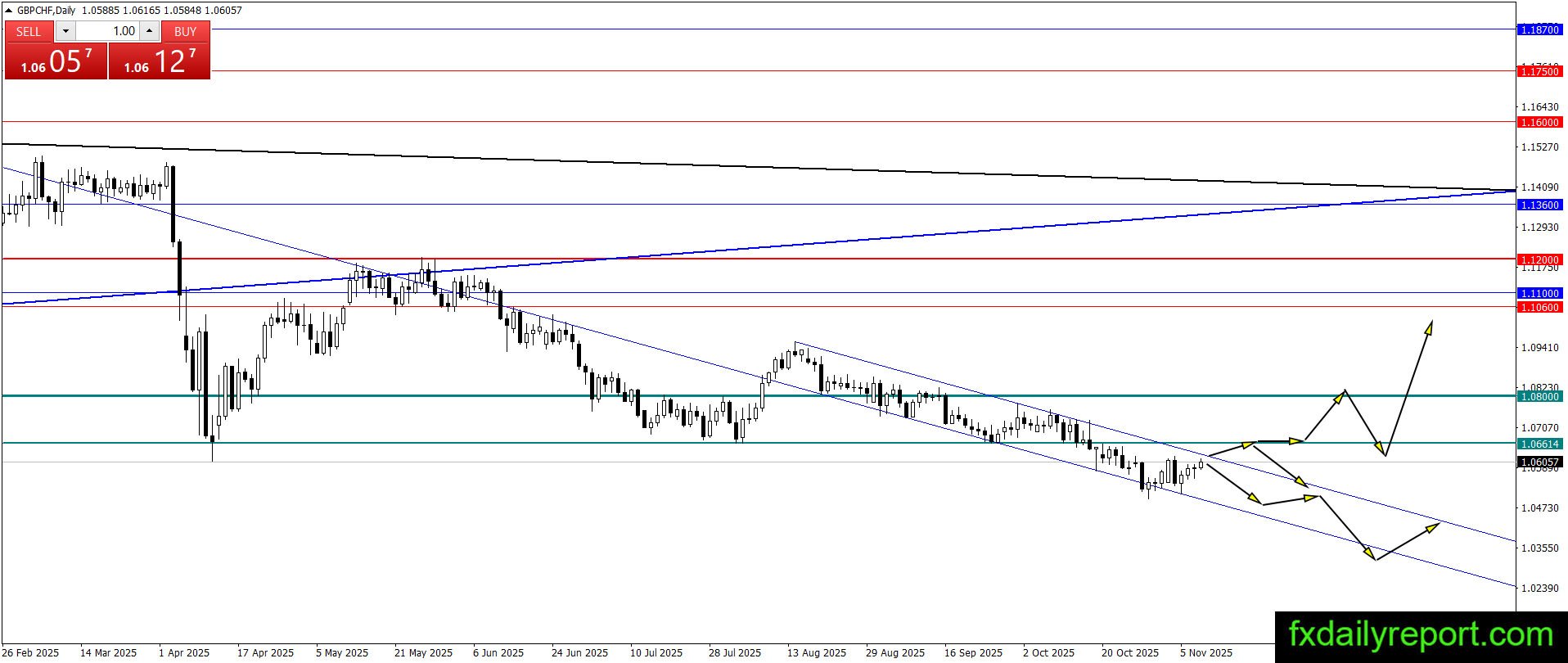Screen dimensions: 1568x663
Task: Click the 2 Oct 2025 date label
Action: (x=1048, y=653)
